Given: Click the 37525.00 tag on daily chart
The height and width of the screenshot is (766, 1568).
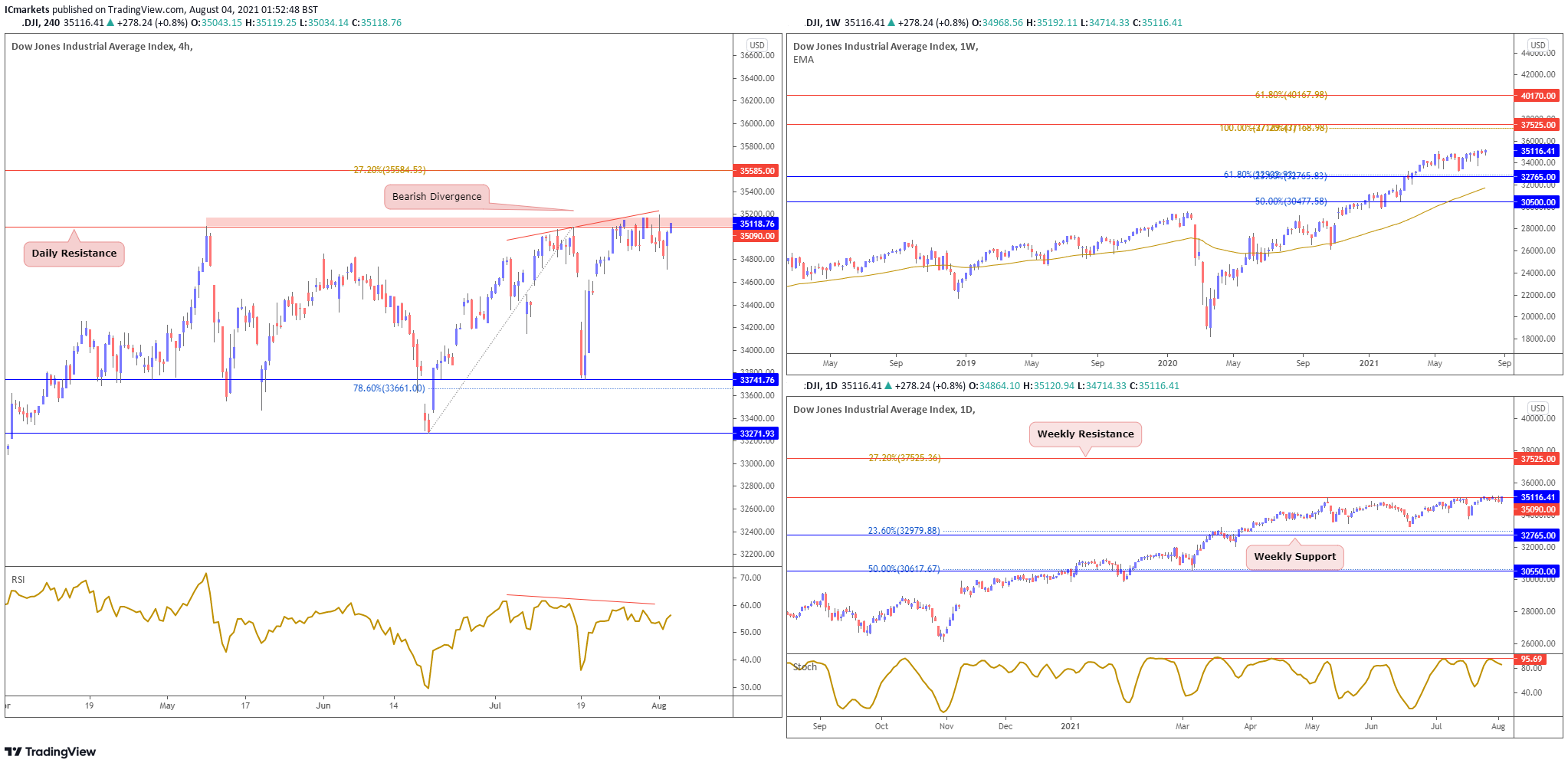Looking at the screenshot, I should (x=1538, y=459).
